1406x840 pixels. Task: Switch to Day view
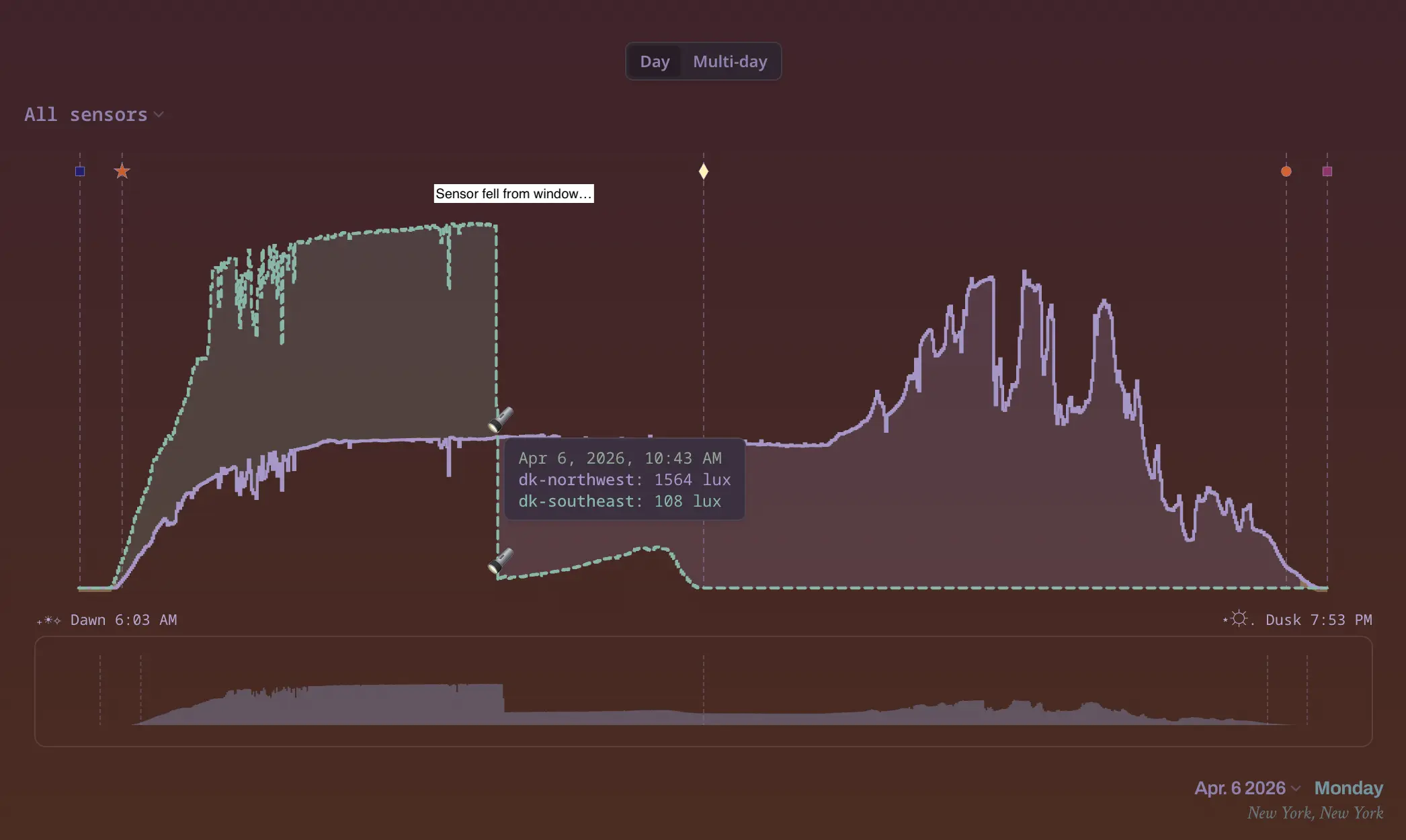[654, 62]
